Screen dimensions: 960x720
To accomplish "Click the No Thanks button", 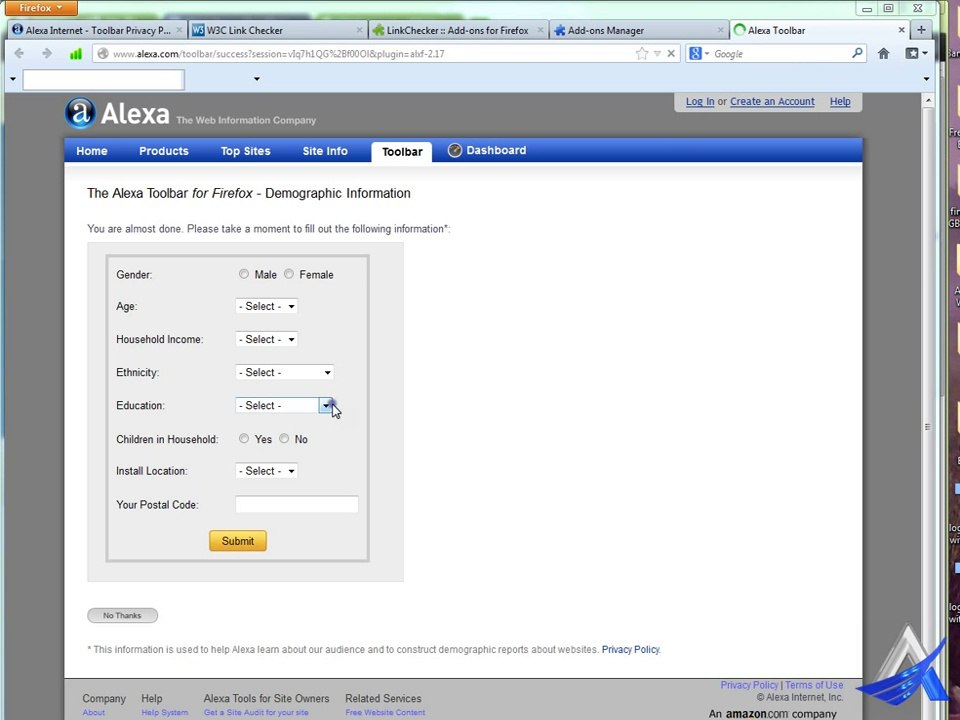I will tap(122, 615).
